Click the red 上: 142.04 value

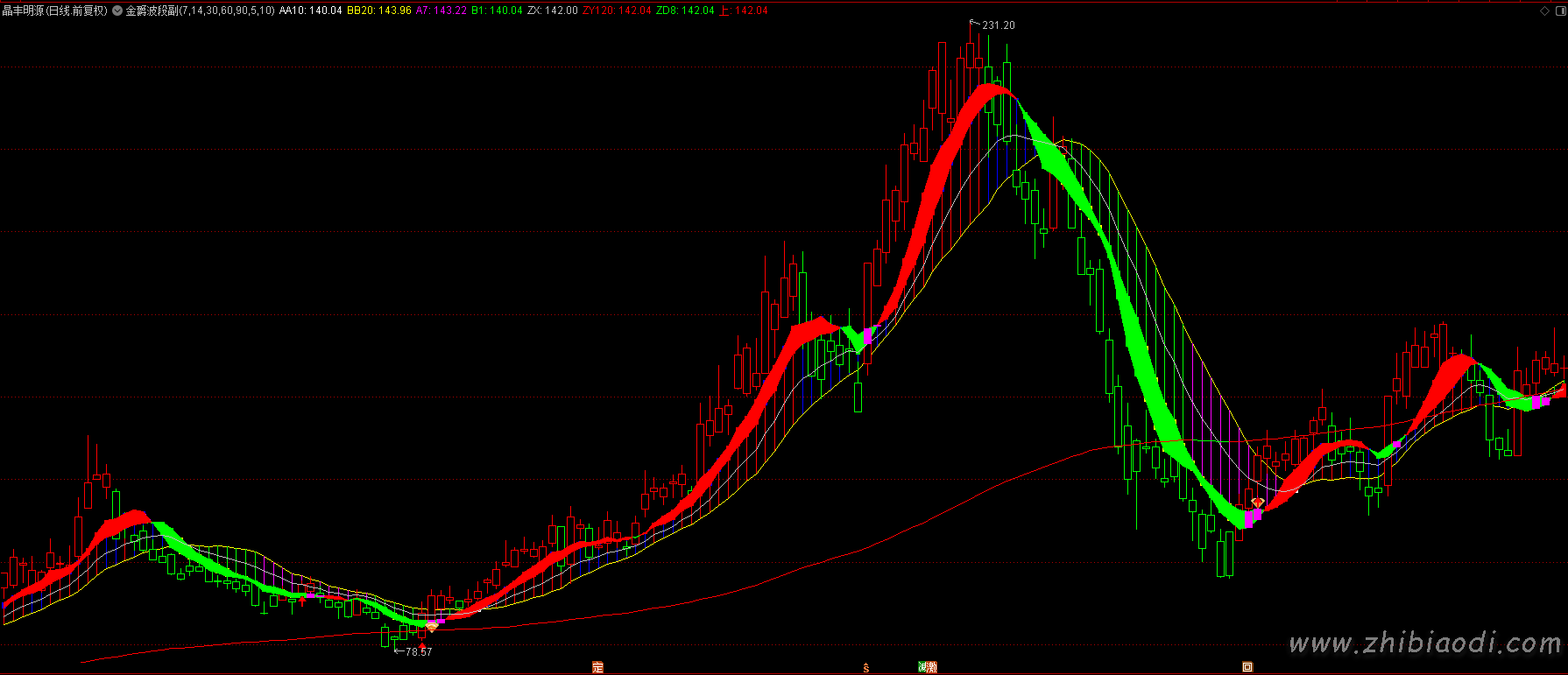(744, 11)
